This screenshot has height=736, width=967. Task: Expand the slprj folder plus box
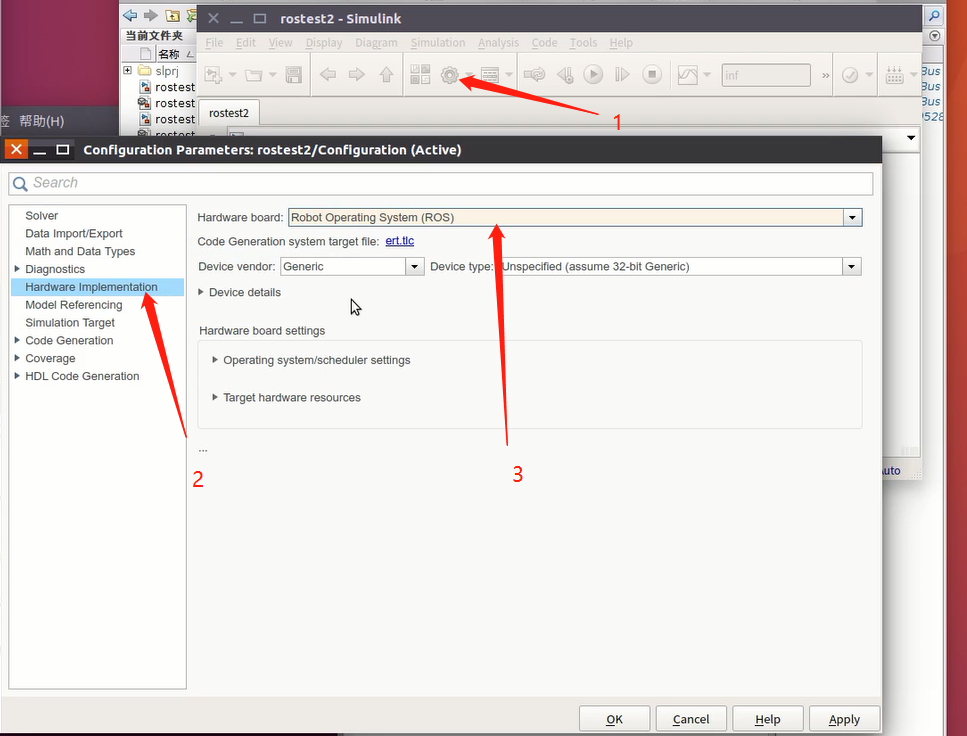[x=128, y=70]
